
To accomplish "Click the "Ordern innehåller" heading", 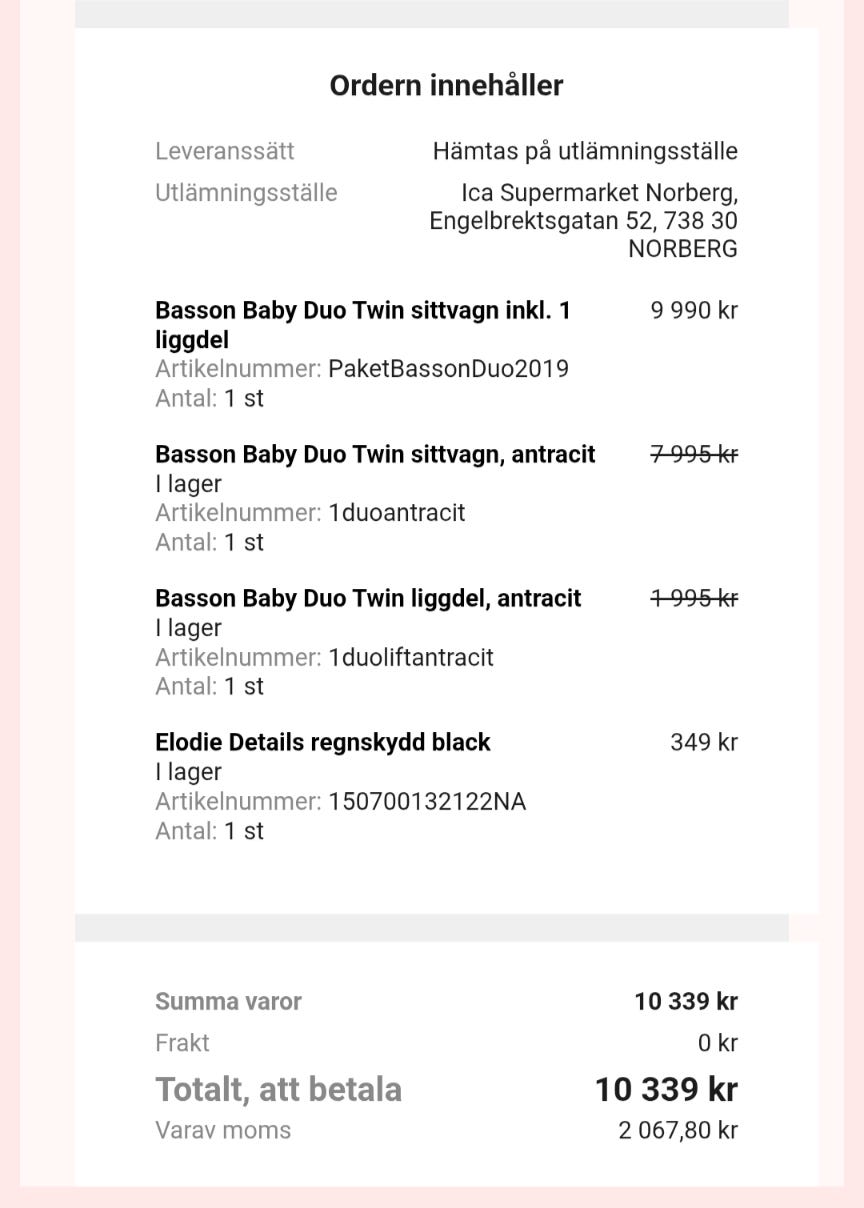I will 446,86.
